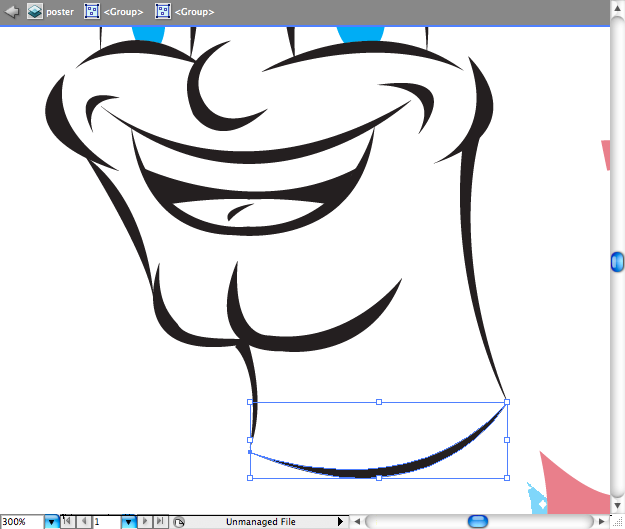Select the 'poster' breadcrumb label

point(60,12)
